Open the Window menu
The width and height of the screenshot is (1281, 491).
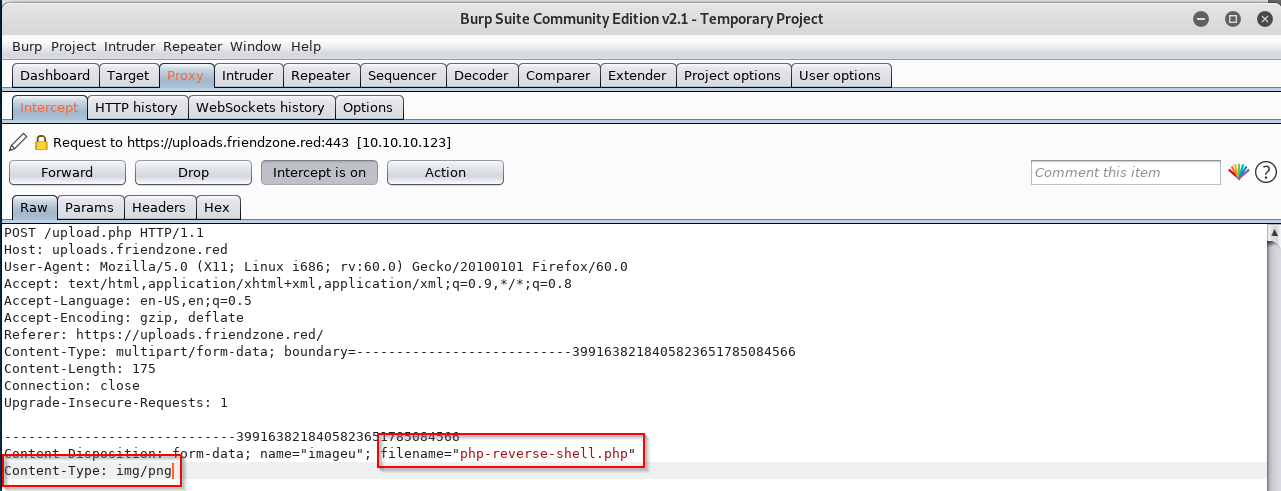click(256, 46)
